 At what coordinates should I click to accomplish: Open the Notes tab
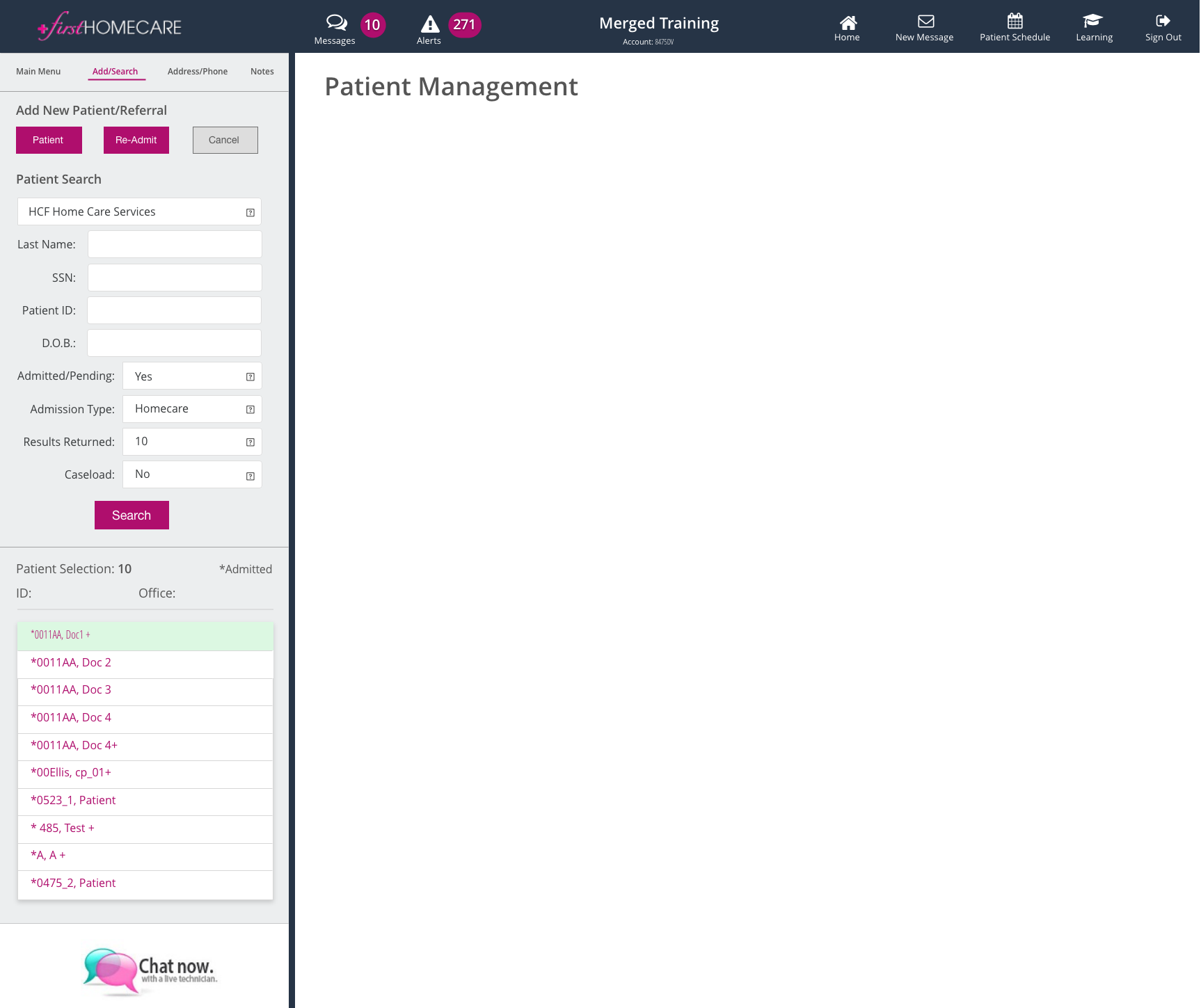[262, 72]
